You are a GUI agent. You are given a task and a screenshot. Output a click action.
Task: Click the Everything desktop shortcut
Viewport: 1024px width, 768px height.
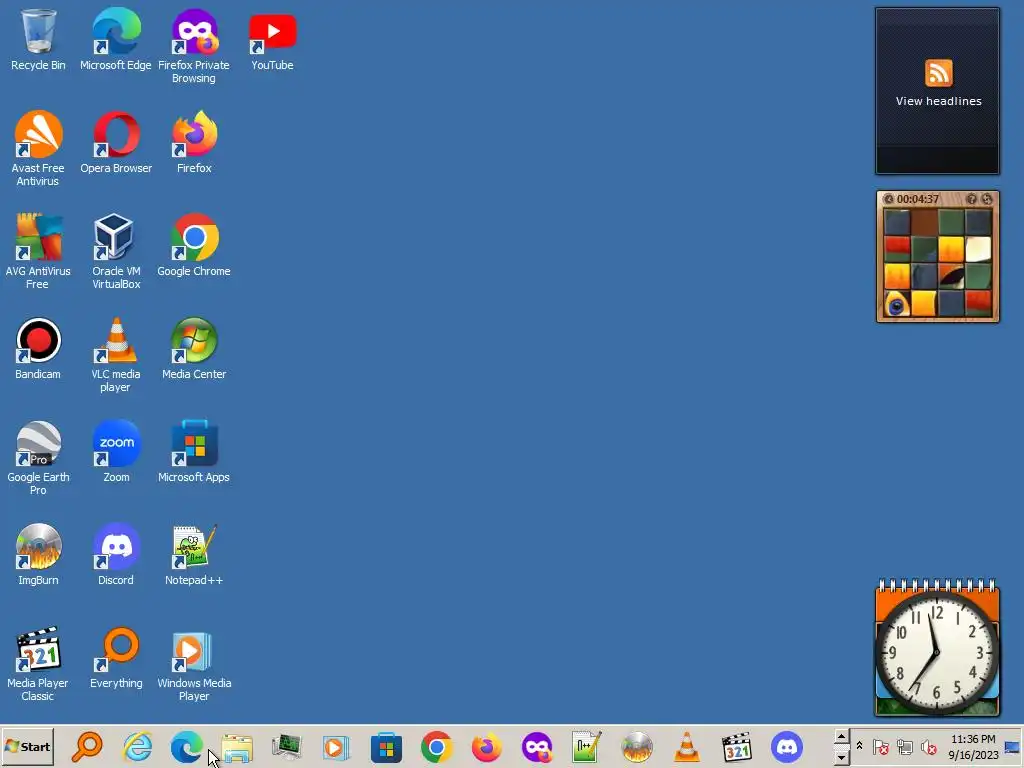click(x=116, y=657)
